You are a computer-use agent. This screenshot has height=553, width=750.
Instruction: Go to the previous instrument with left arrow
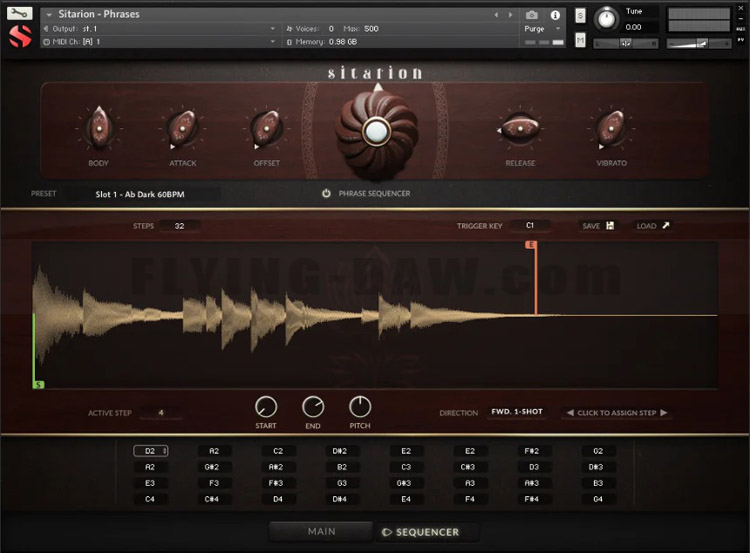pos(496,15)
